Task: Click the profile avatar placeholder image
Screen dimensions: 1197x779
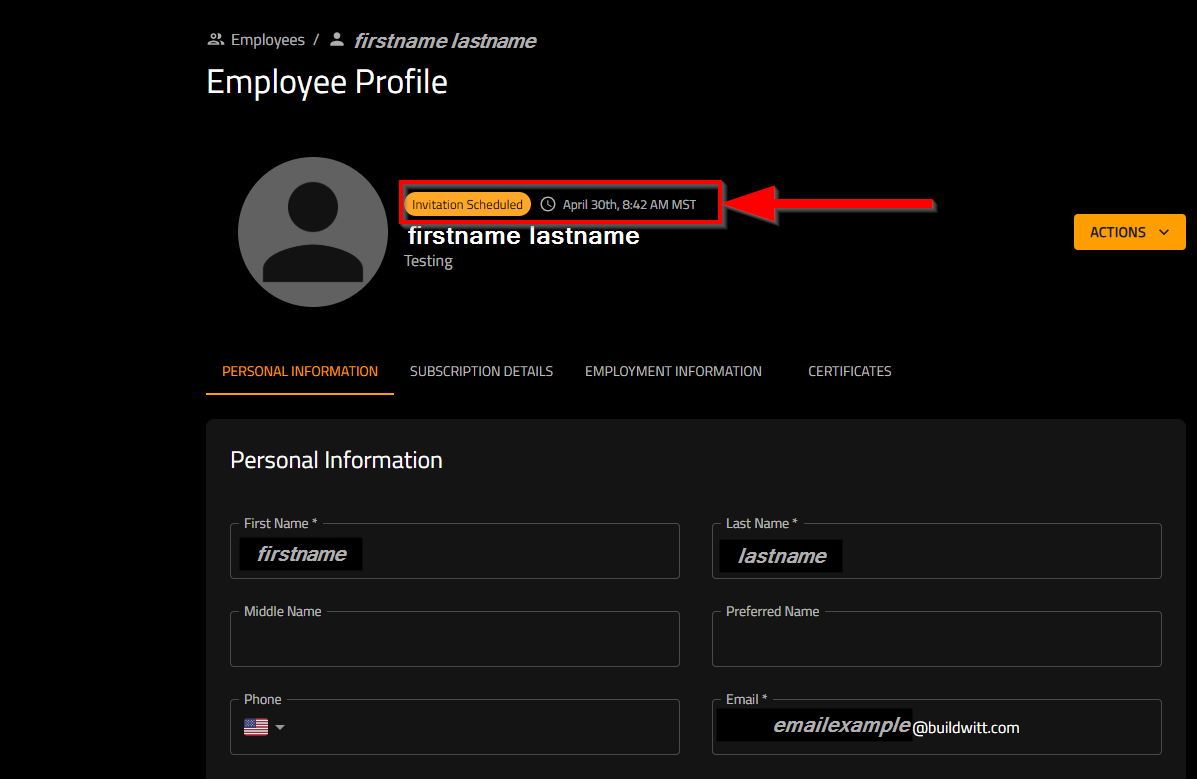Action: 313,232
